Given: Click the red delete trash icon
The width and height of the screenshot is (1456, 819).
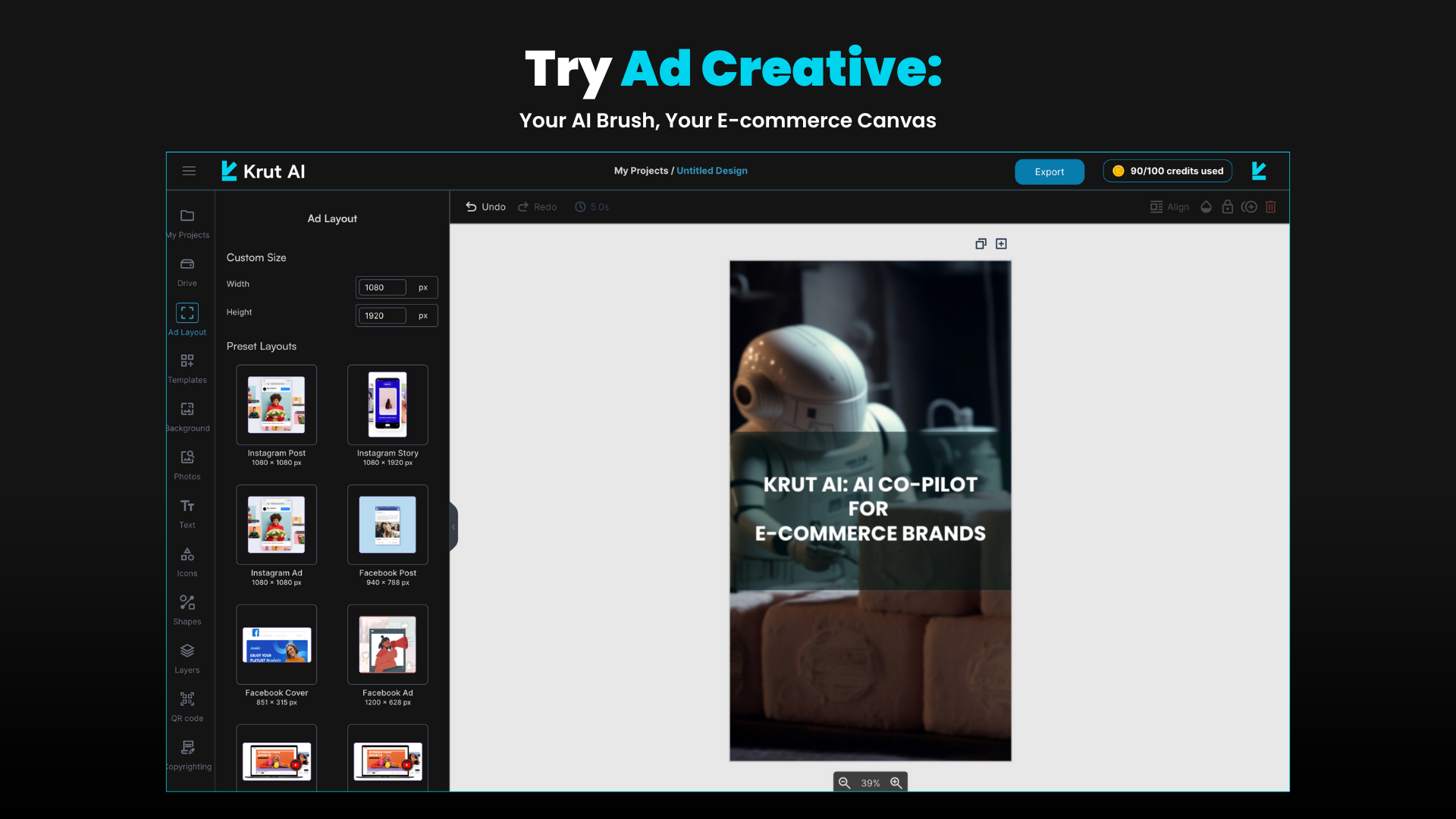Looking at the screenshot, I should tap(1271, 207).
